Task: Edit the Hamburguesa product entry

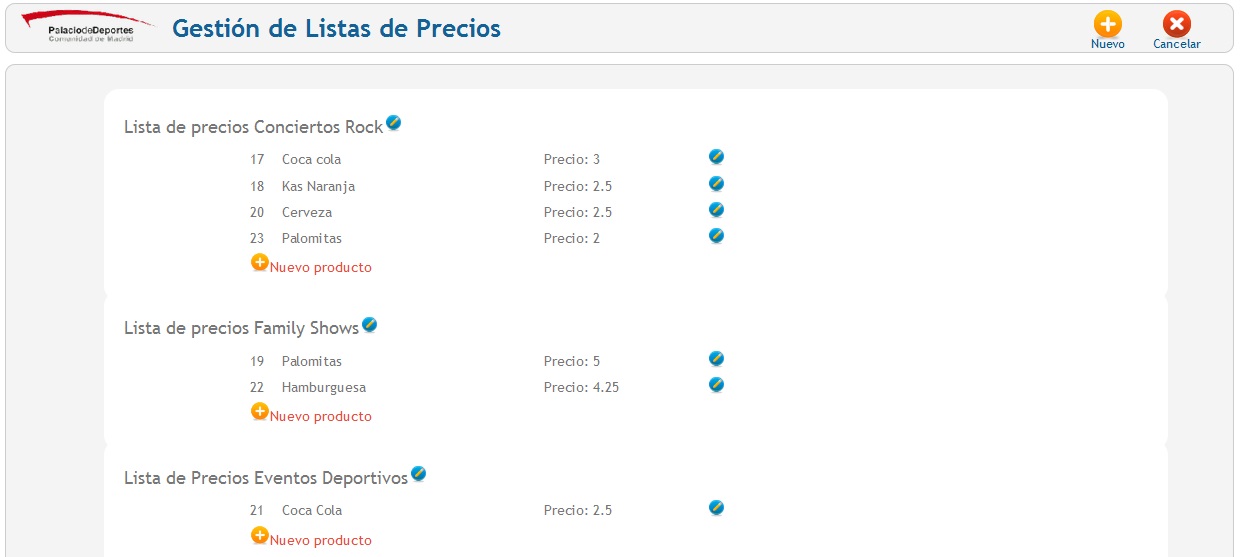Action: [x=716, y=385]
